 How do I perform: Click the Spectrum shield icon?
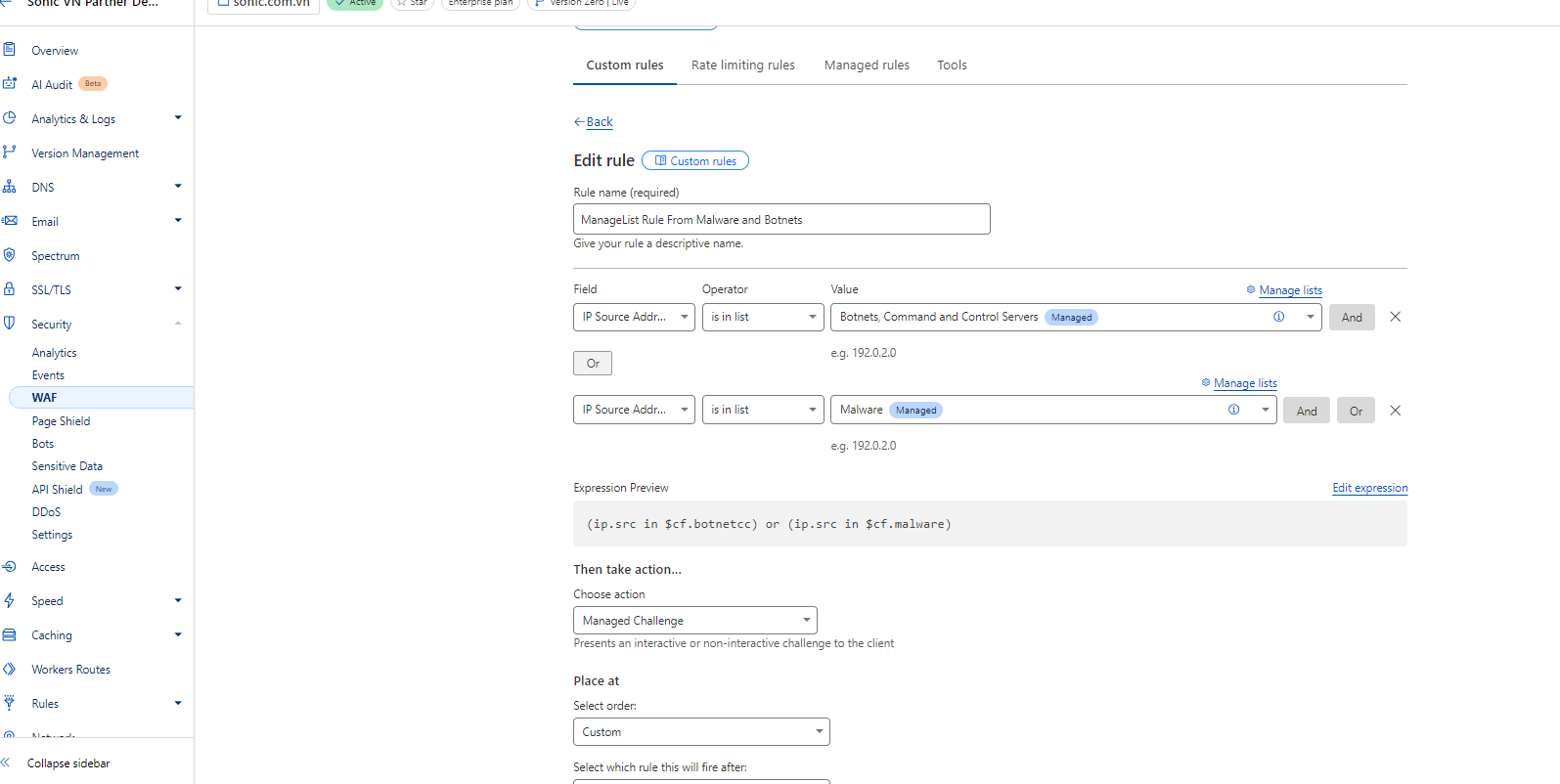tap(9, 255)
